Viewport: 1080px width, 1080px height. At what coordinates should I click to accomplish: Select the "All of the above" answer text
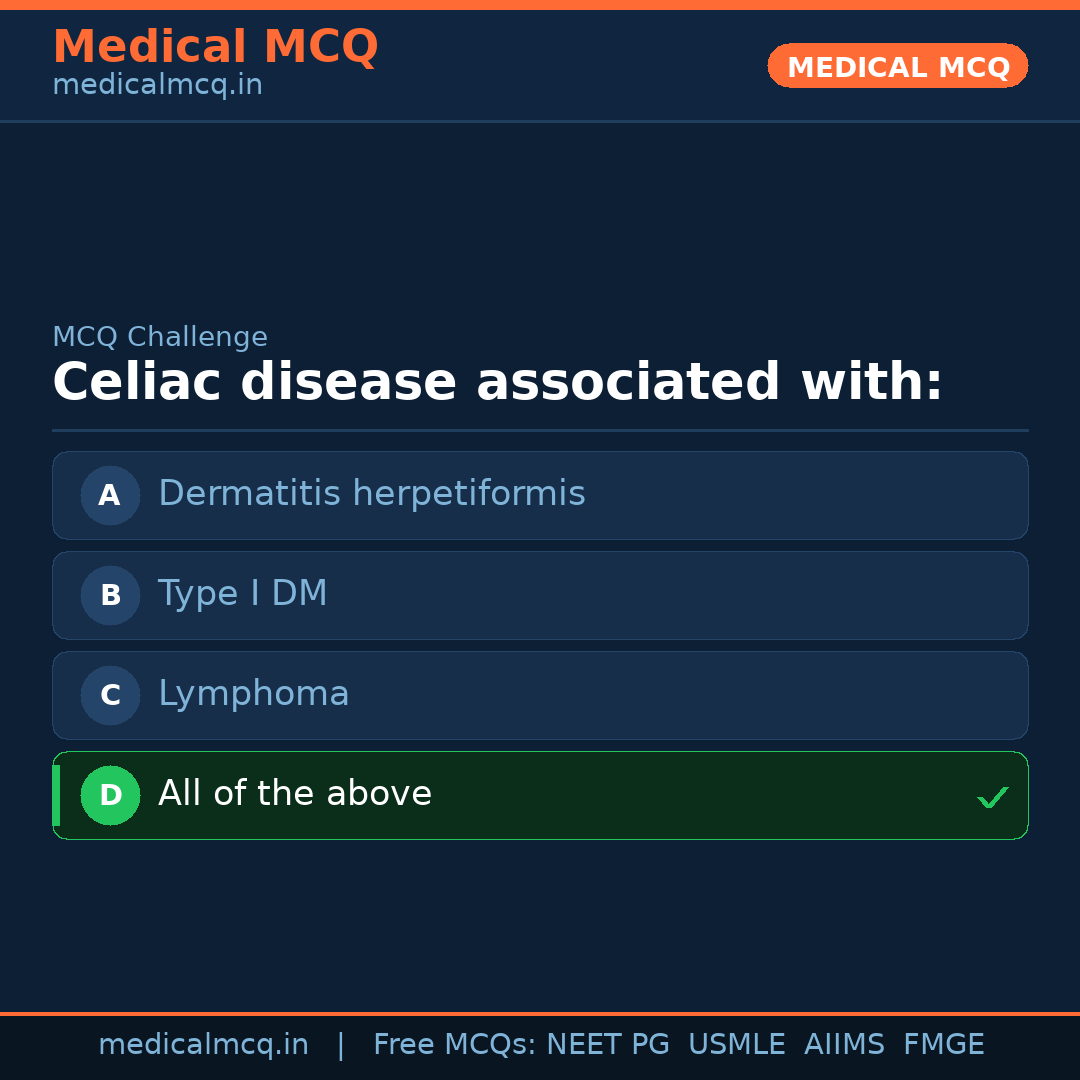point(295,794)
